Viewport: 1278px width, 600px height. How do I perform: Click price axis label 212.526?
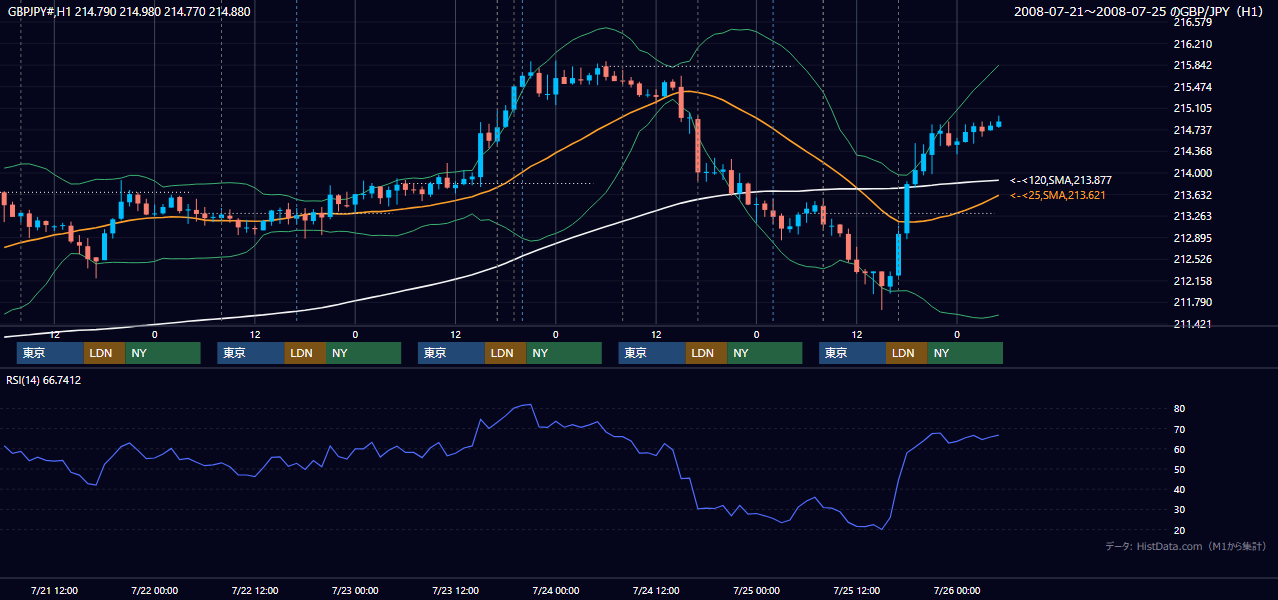point(1193,259)
